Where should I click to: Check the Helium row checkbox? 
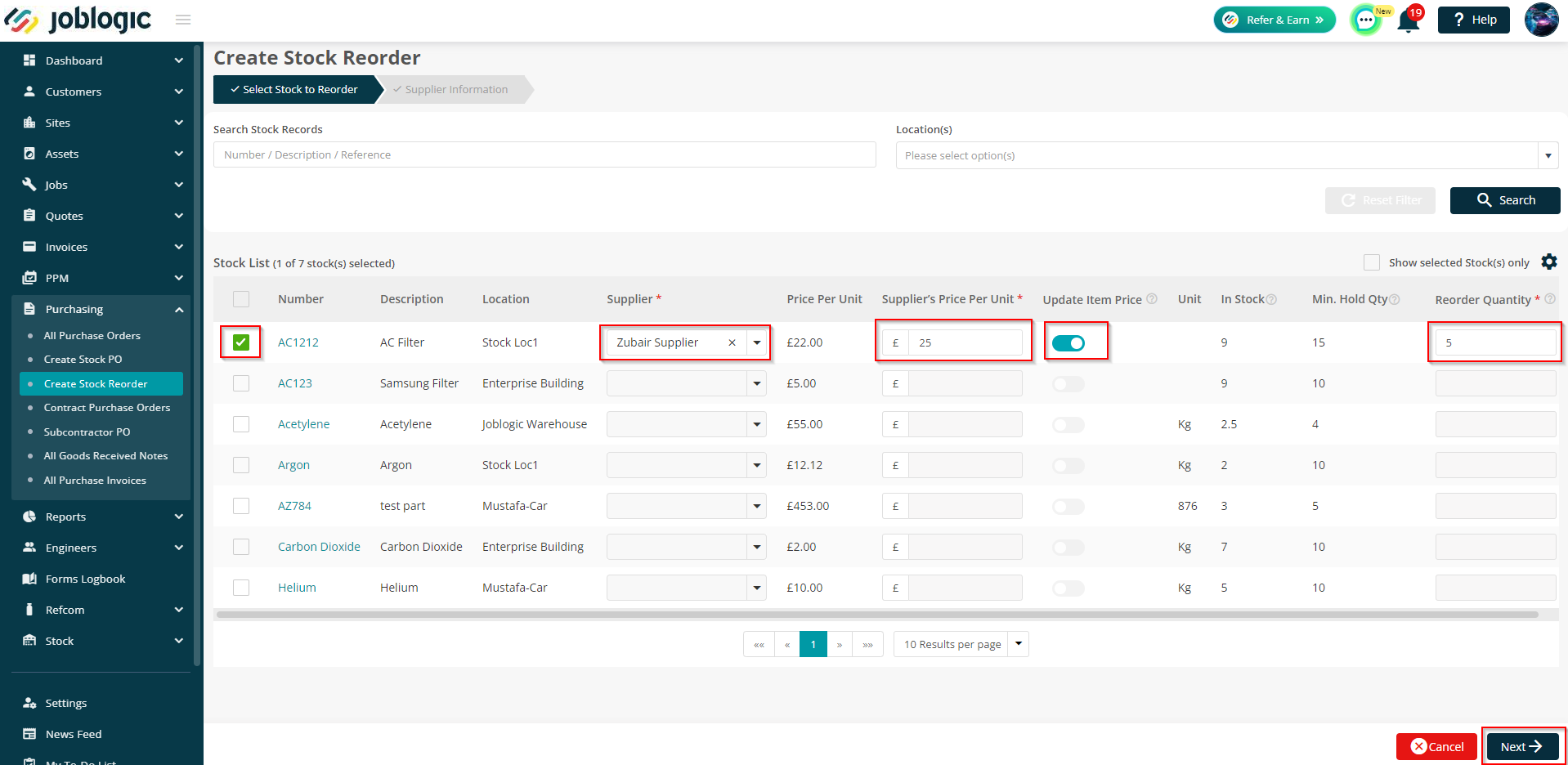point(241,588)
